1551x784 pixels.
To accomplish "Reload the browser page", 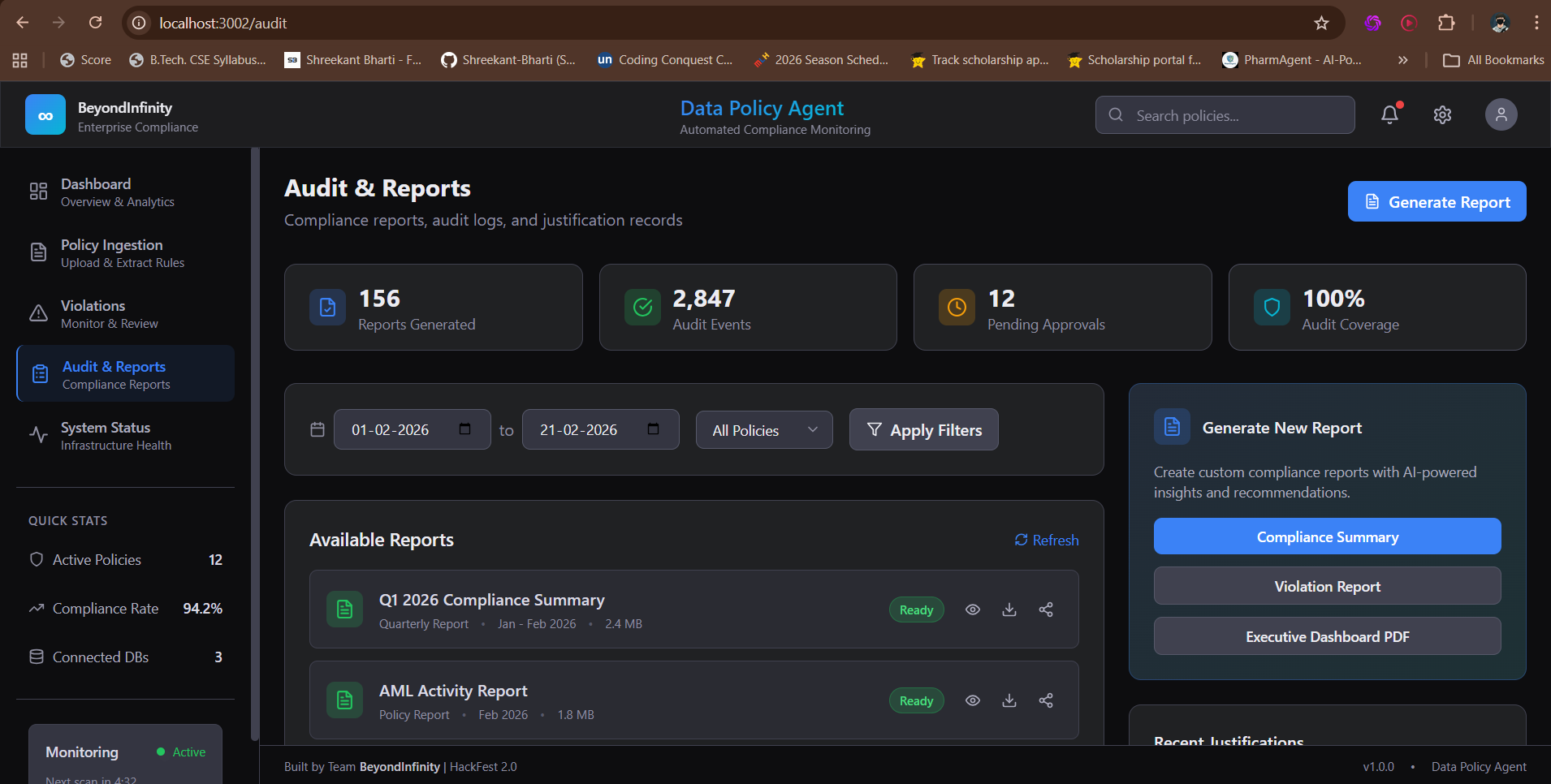I will pos(95,23).
